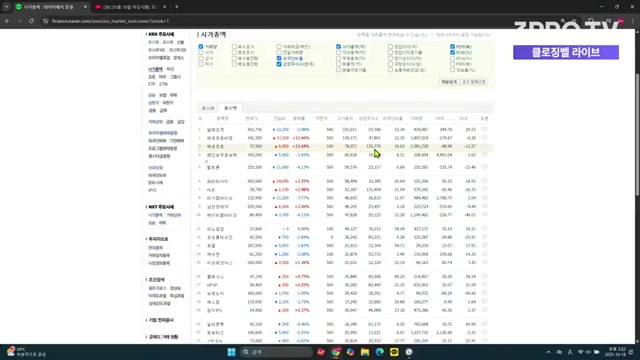Expand NXT 주요시세 sidebar section
The width and height of the screenshot is (640, 360).
click(161, 207)
